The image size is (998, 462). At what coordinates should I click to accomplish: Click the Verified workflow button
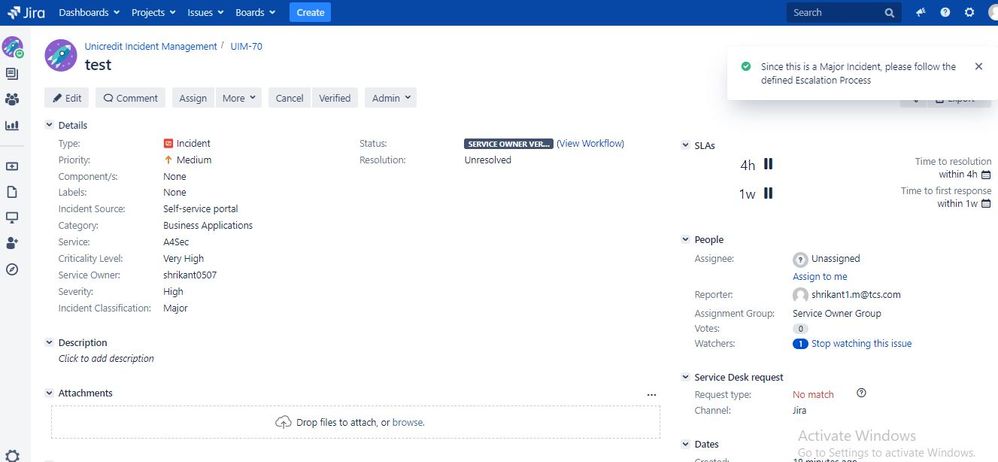(x=335, y=98)
